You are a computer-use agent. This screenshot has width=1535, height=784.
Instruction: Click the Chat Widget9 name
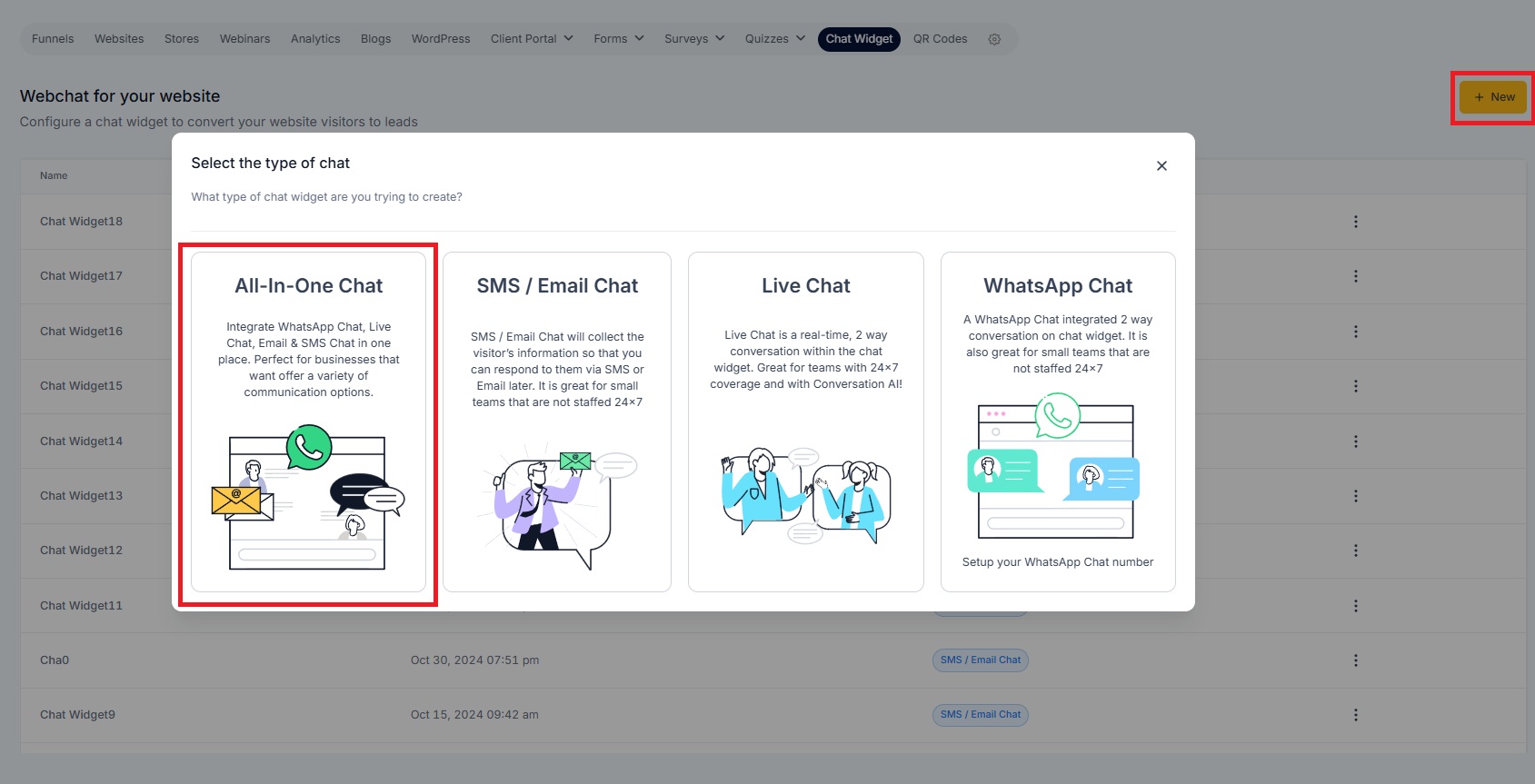pyautogui.click(x=77, y=715)
